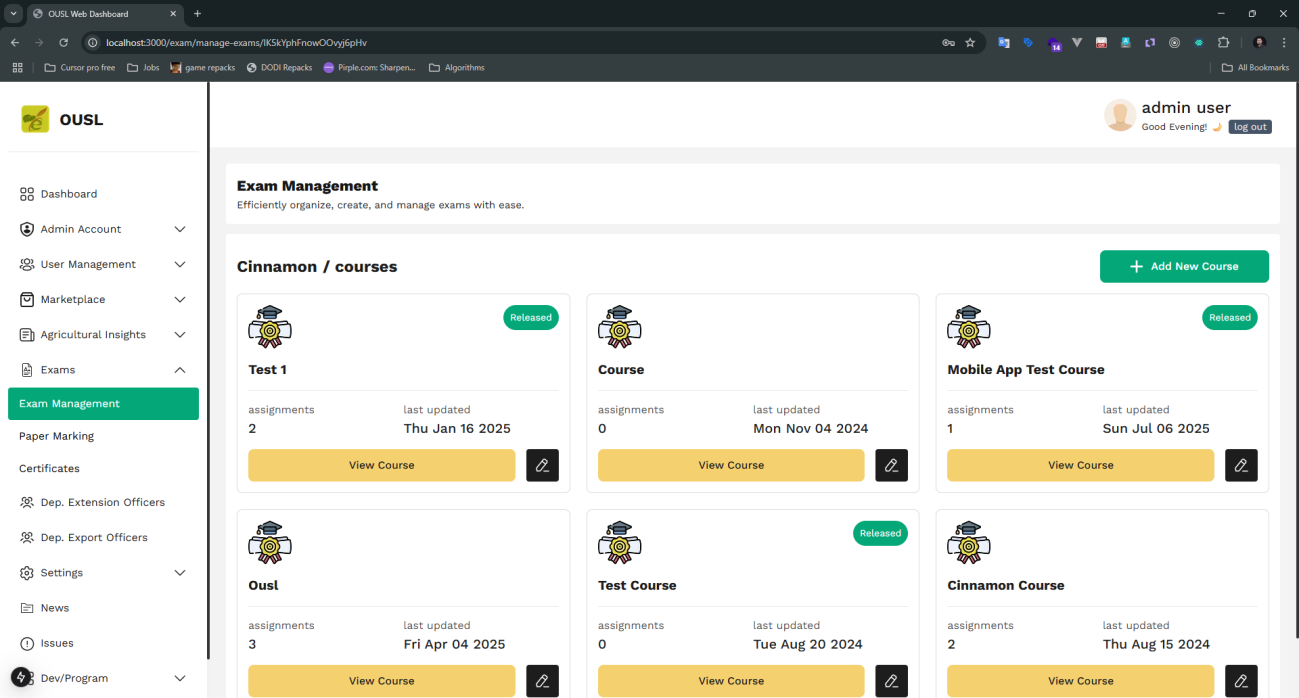Open the Issues sidebar item
This screenshot has height=698, width=1299.
57,643
